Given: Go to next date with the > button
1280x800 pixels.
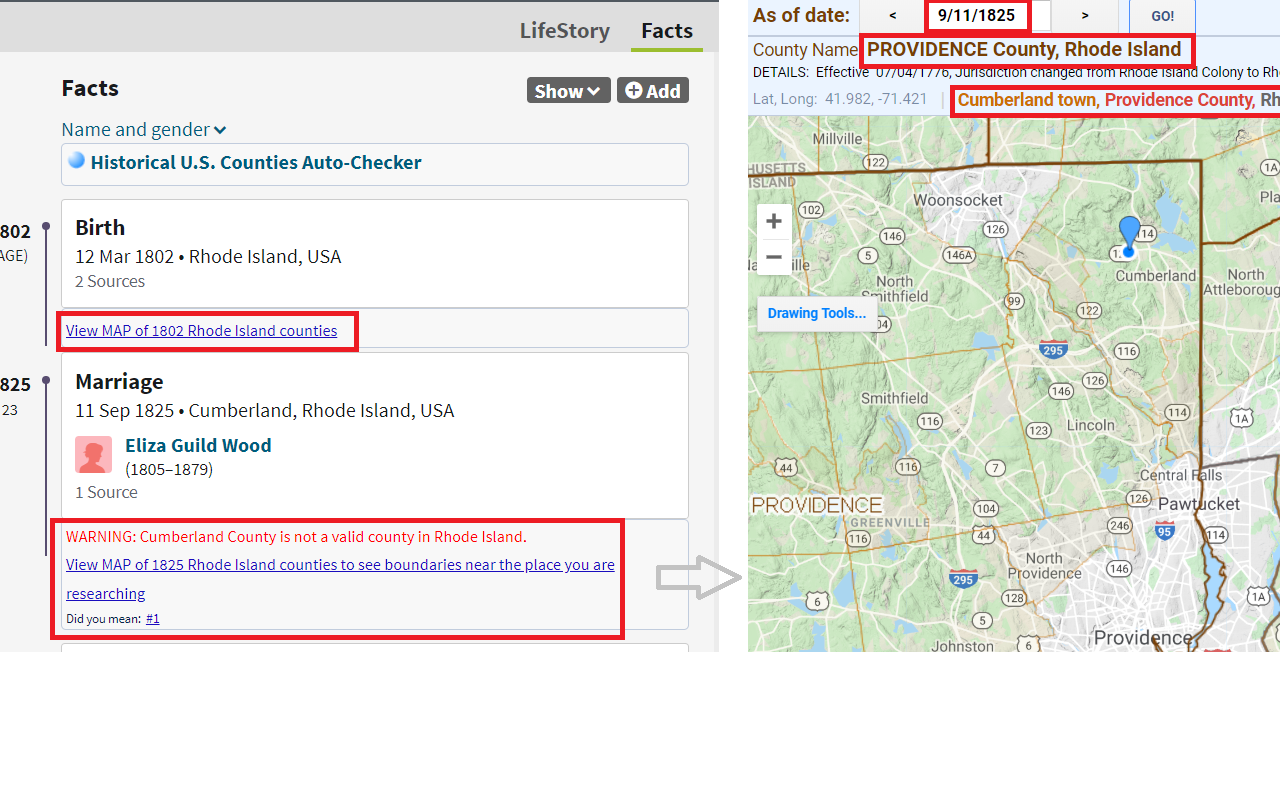Looking at the screenshot, I should point(1085,16).
